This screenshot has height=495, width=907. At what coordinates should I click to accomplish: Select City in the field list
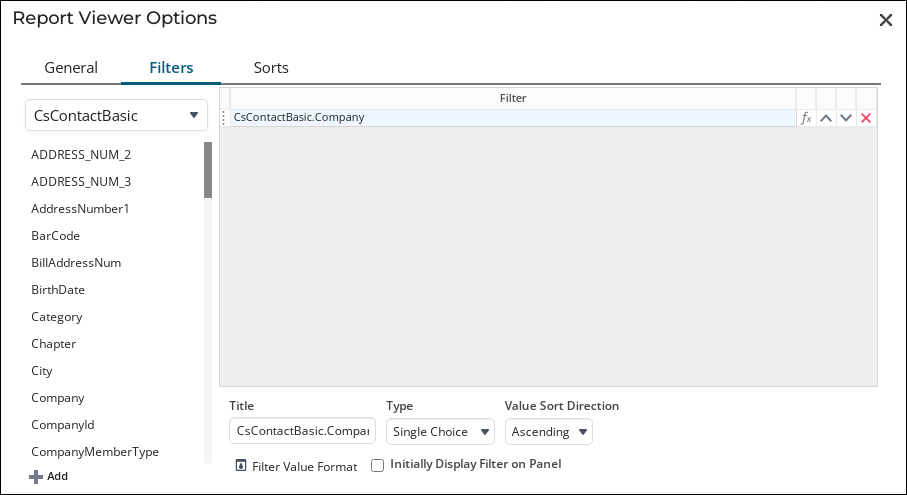coord(42,371)
